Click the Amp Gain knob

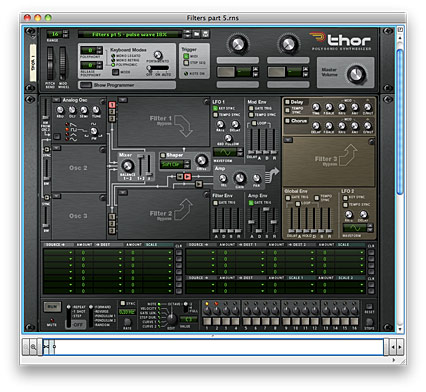click(x=239, y=178)
